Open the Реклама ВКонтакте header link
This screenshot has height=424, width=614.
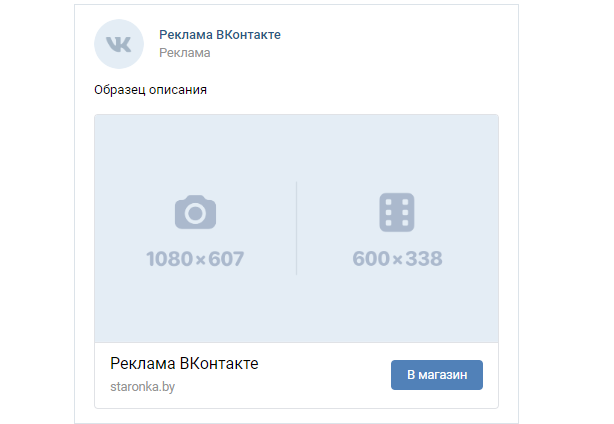(220, 35)
